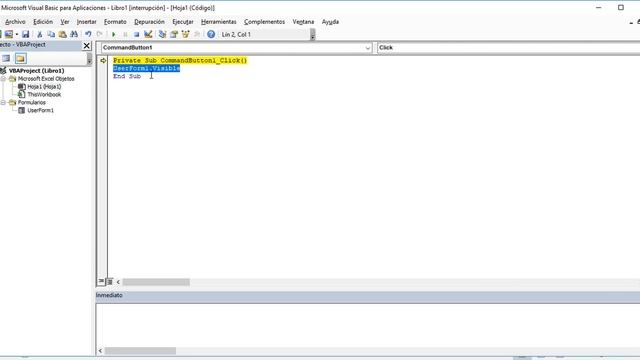Open Project Explorer from the toolbar icon
The height and width of the screenshot is (360, 640).
(x=162, y=34)
